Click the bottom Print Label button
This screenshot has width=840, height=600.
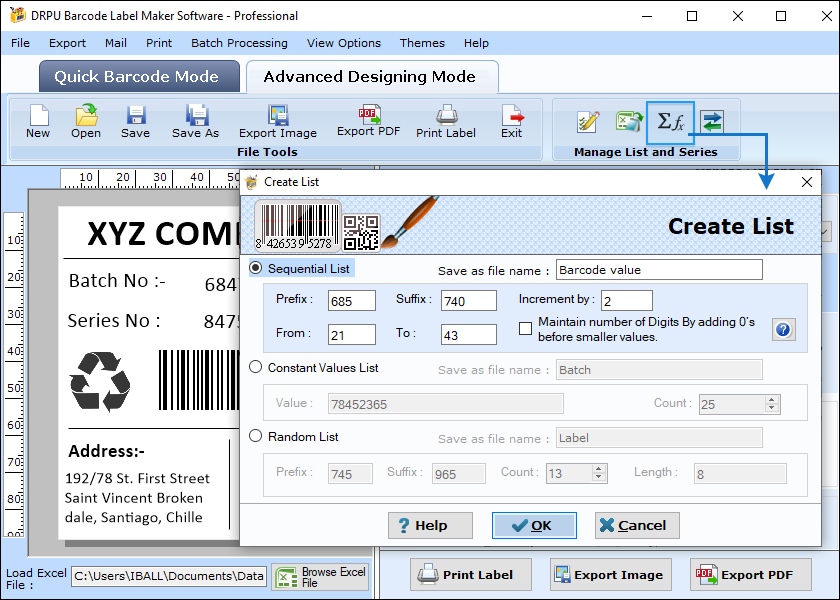pos(471,575)
